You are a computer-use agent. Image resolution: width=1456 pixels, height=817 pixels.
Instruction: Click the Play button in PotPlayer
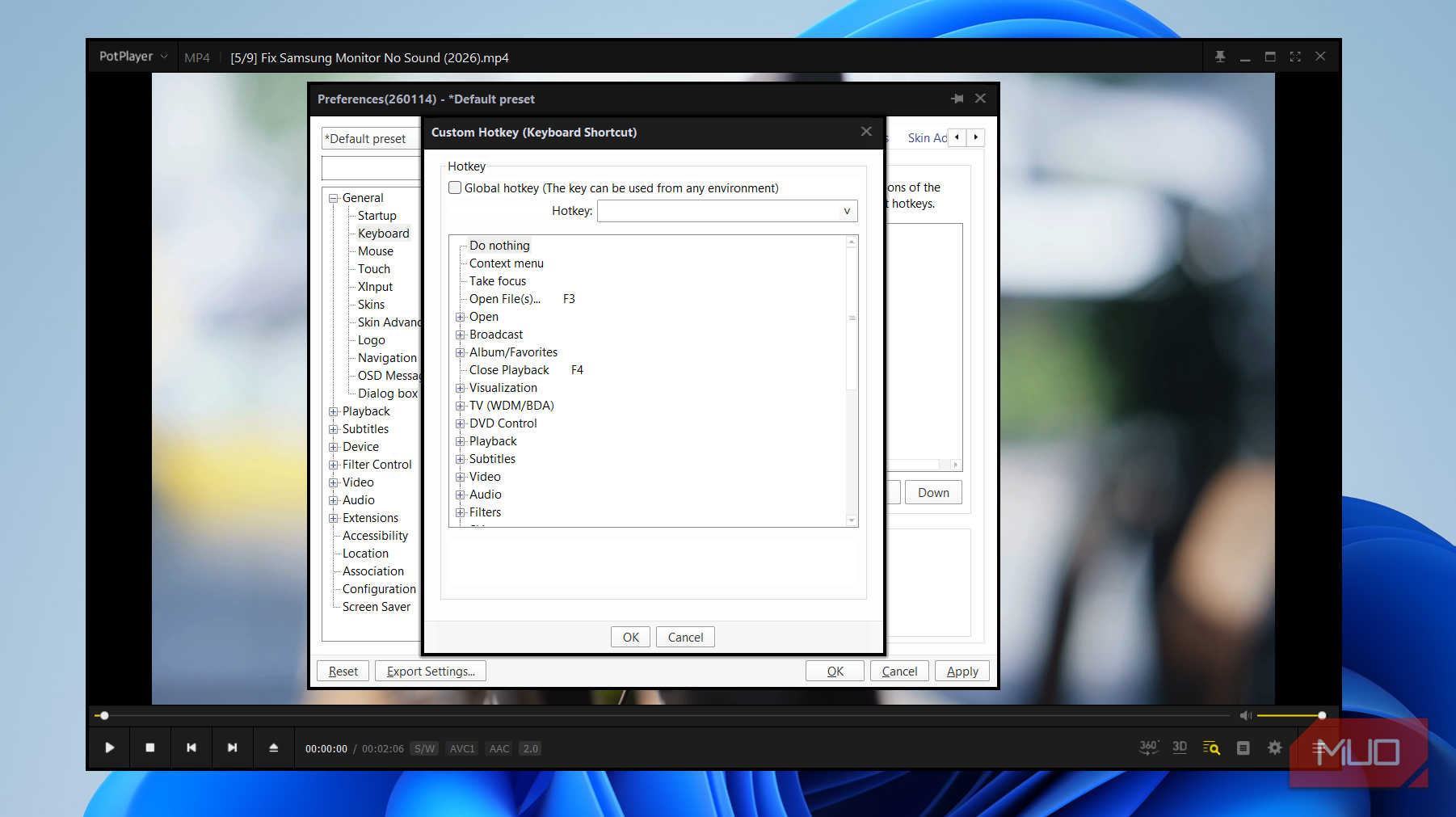tap(109, 748)
